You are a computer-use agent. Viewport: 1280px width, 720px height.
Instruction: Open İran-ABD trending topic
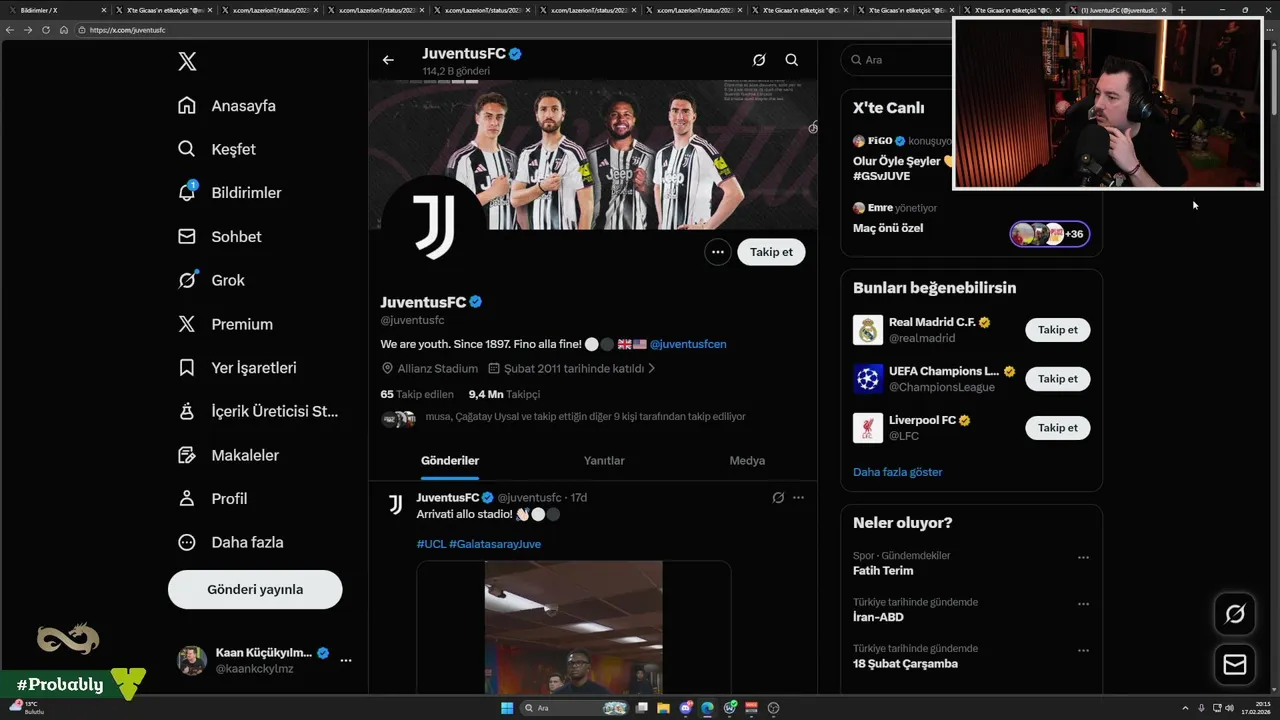(x=879, y=617)
